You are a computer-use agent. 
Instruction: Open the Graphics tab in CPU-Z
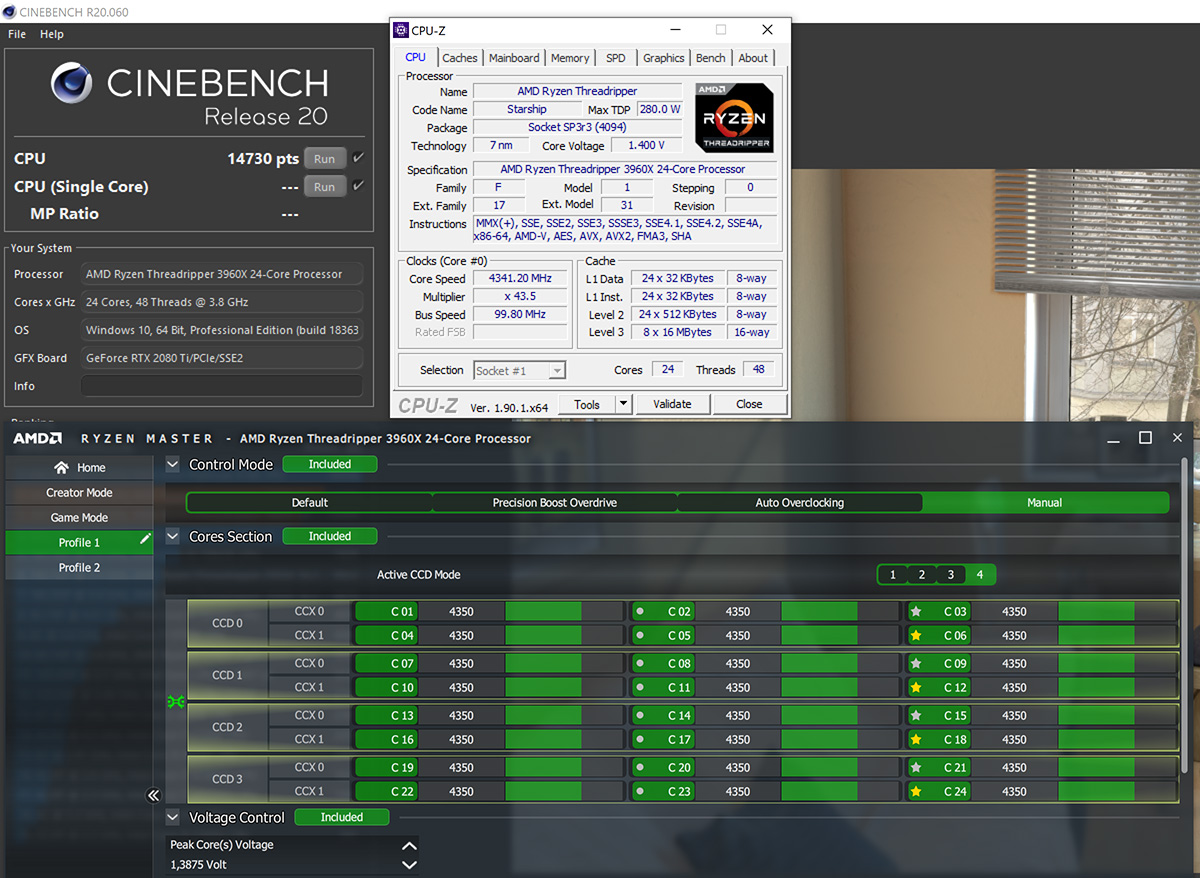pyautogui.click(x=664, y=58)
